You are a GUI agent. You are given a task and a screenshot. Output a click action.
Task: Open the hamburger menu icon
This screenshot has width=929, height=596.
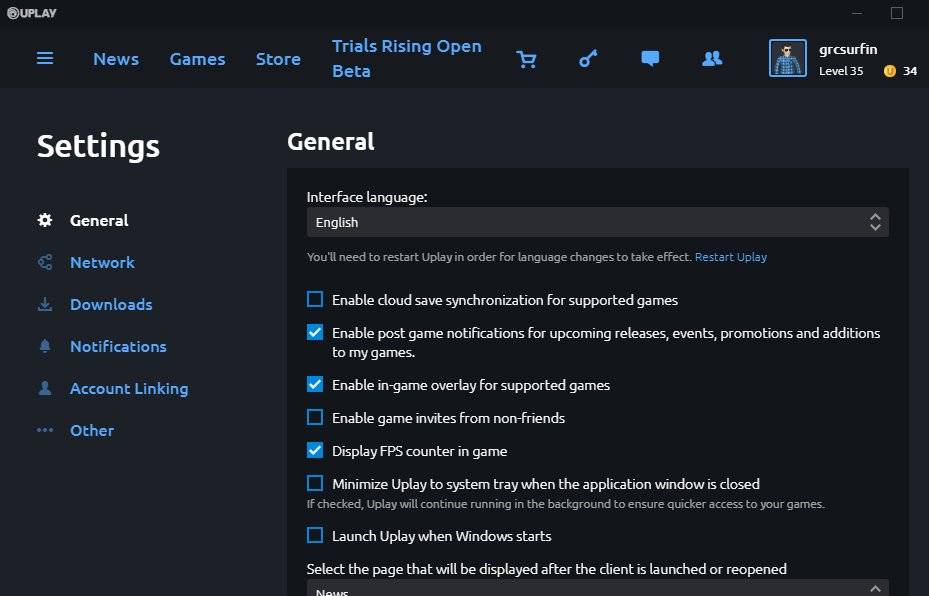(45, 59)
